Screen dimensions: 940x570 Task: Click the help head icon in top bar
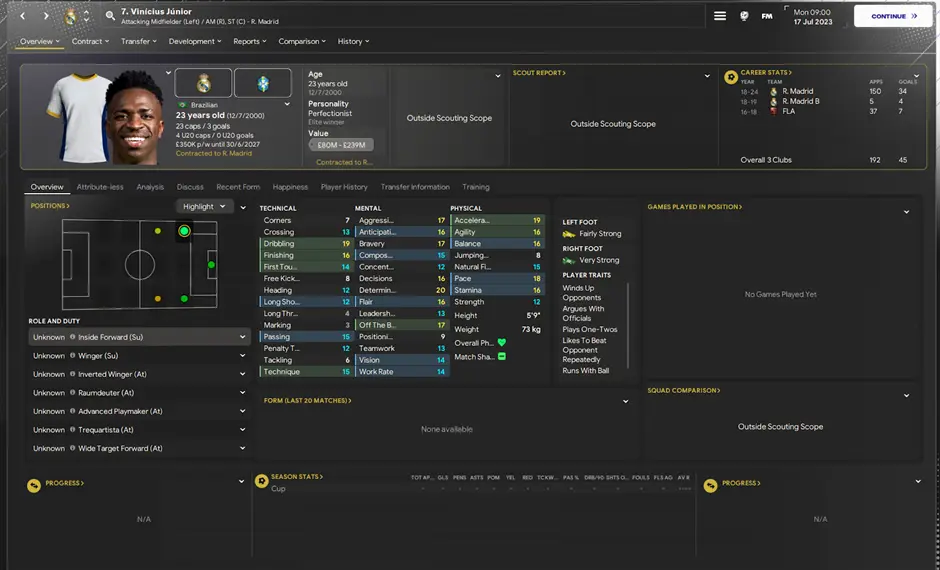coord(744,16)
